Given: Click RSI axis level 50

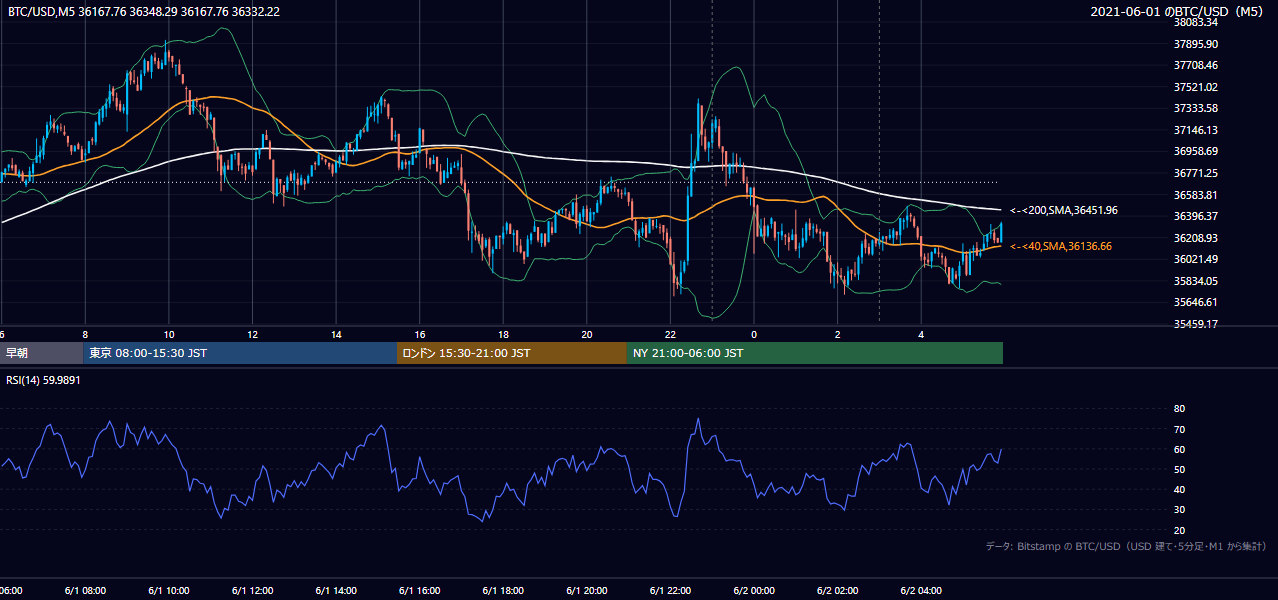Looking at the screenshot, I should [1179, 469].
